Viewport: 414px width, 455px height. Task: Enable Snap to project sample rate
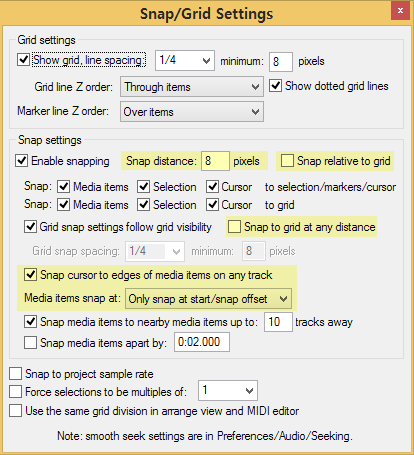click(16, 374)
